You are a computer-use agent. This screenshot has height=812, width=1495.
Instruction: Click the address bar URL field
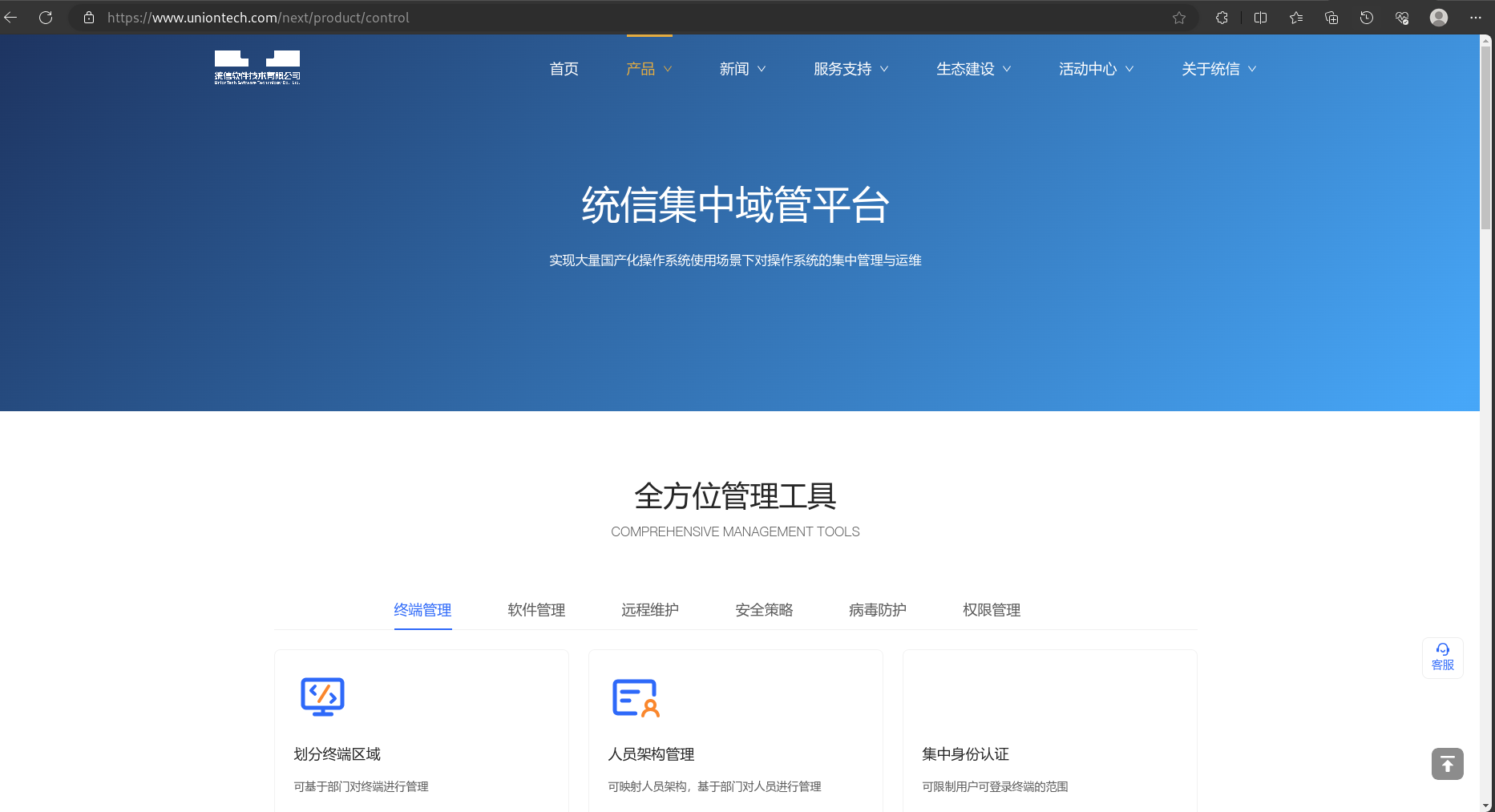[633, 18]
